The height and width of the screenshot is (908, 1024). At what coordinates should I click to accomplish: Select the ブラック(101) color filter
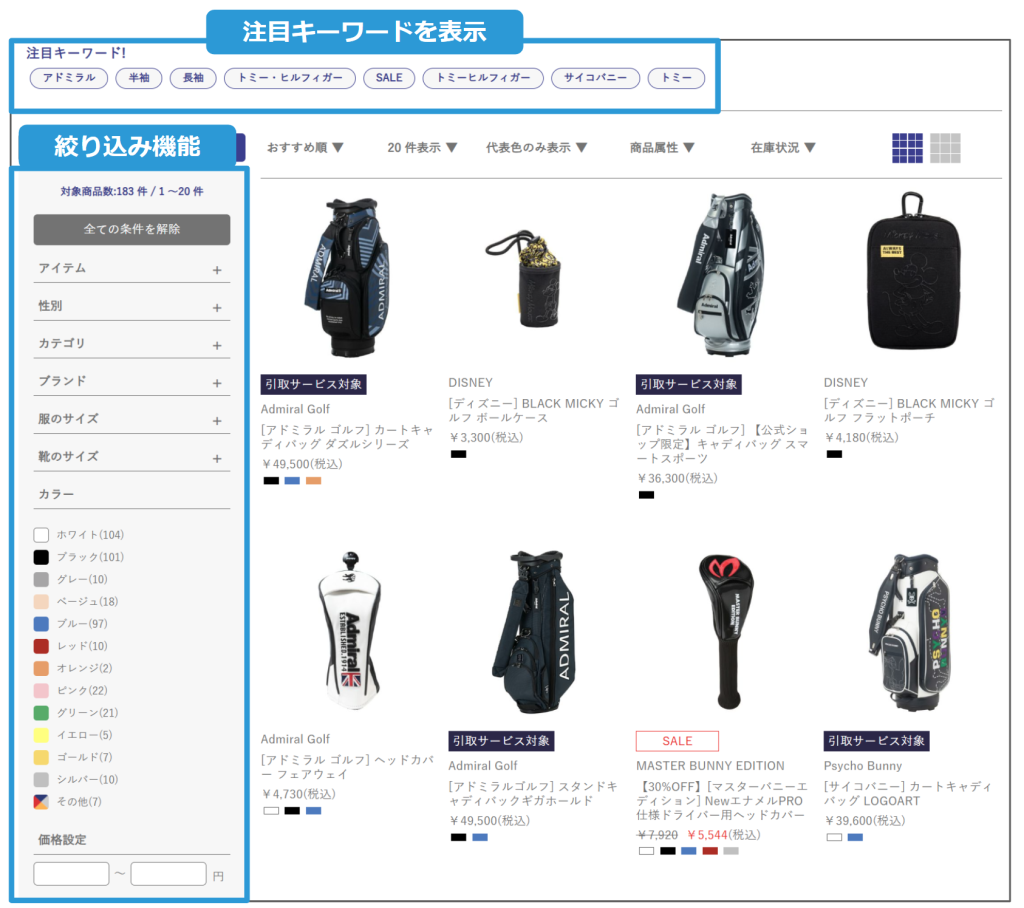click(x=79, y=557)
